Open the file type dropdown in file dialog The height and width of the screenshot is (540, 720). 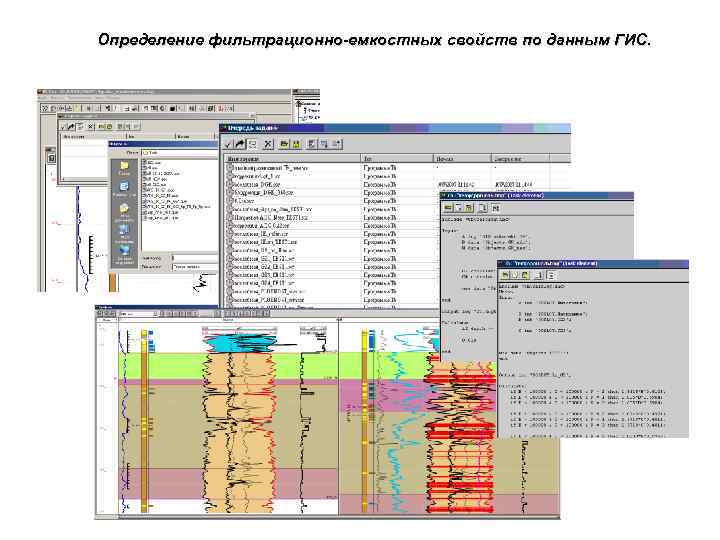(195, 266)
